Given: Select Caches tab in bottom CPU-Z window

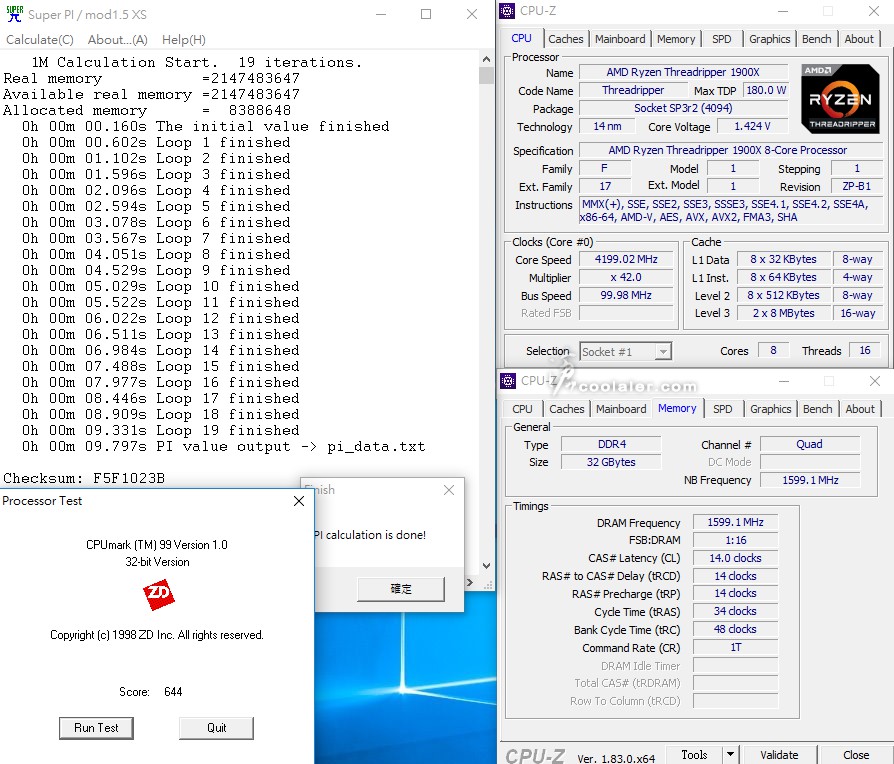Looking at the screenshot, I should pyautogui.click(x=567, y=409).
